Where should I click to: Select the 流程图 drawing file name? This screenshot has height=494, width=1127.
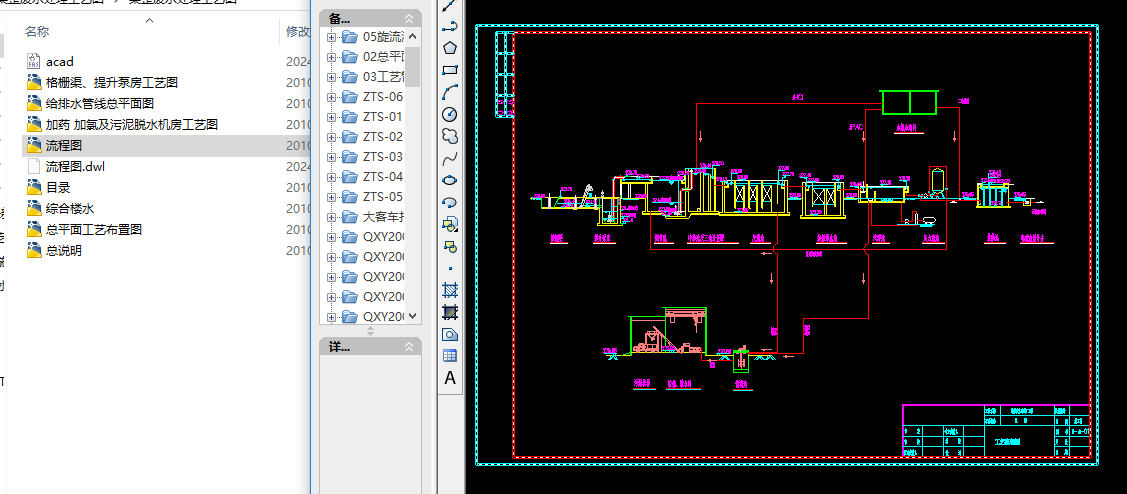(64, 145)
